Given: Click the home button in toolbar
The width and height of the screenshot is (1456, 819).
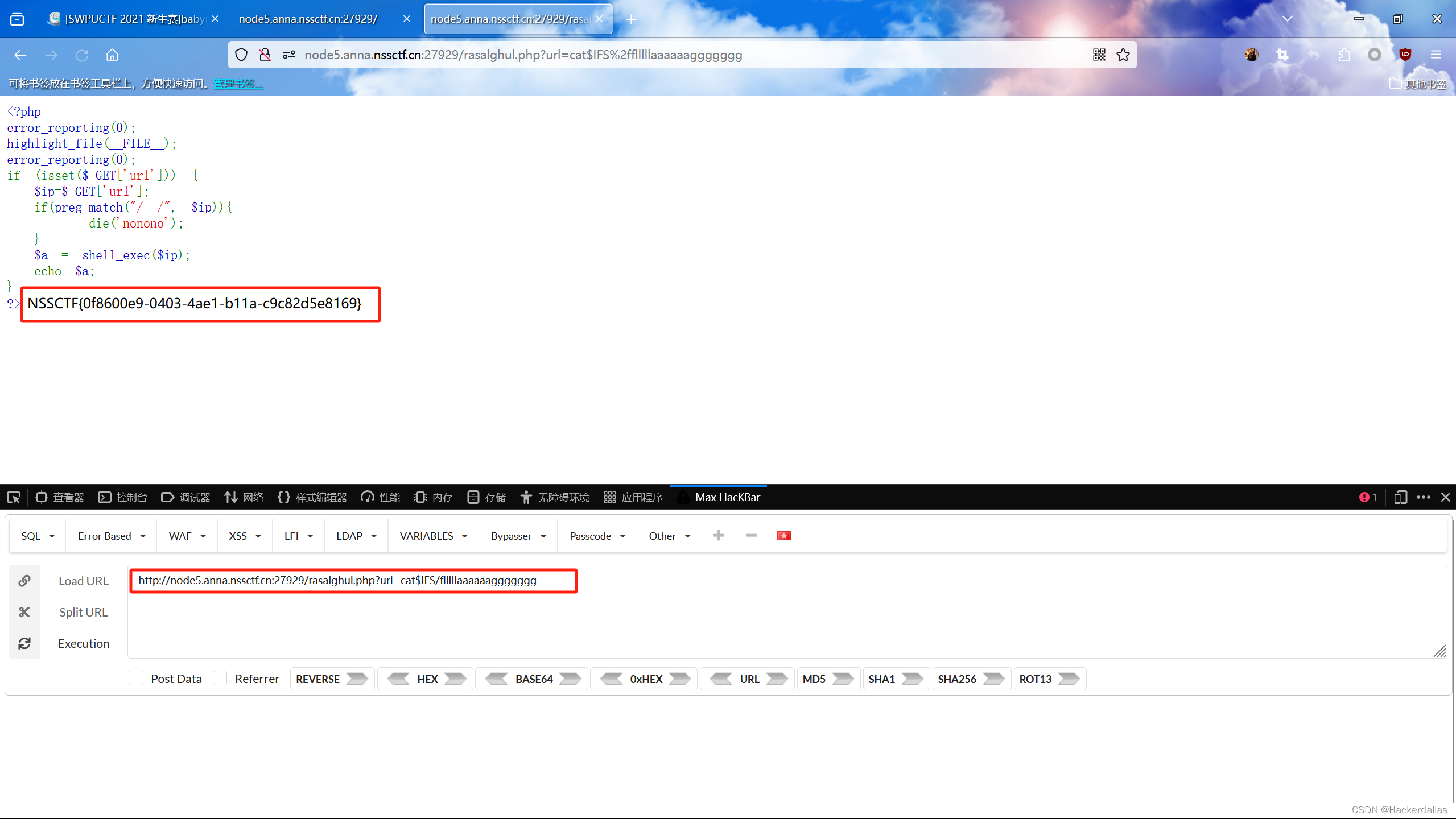Looking at the screenshot, I should pos(112,55).
